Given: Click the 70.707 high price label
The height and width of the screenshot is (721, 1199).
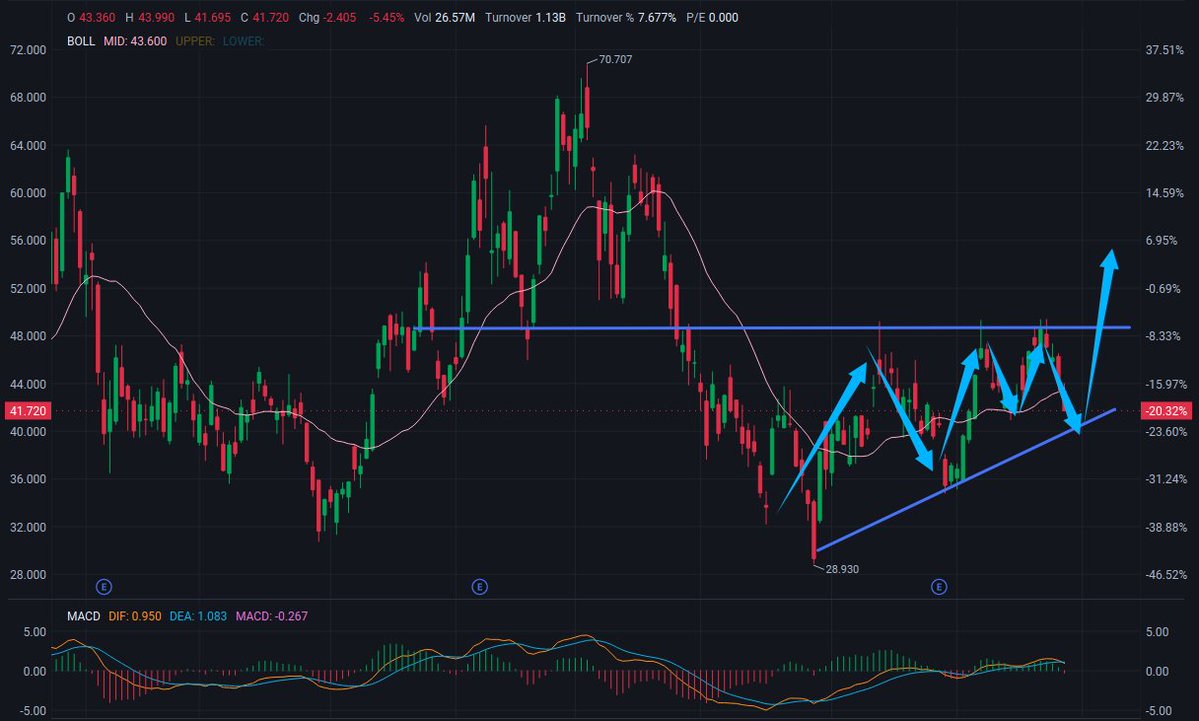Looking at the screenshot, I should coord(616,60).
